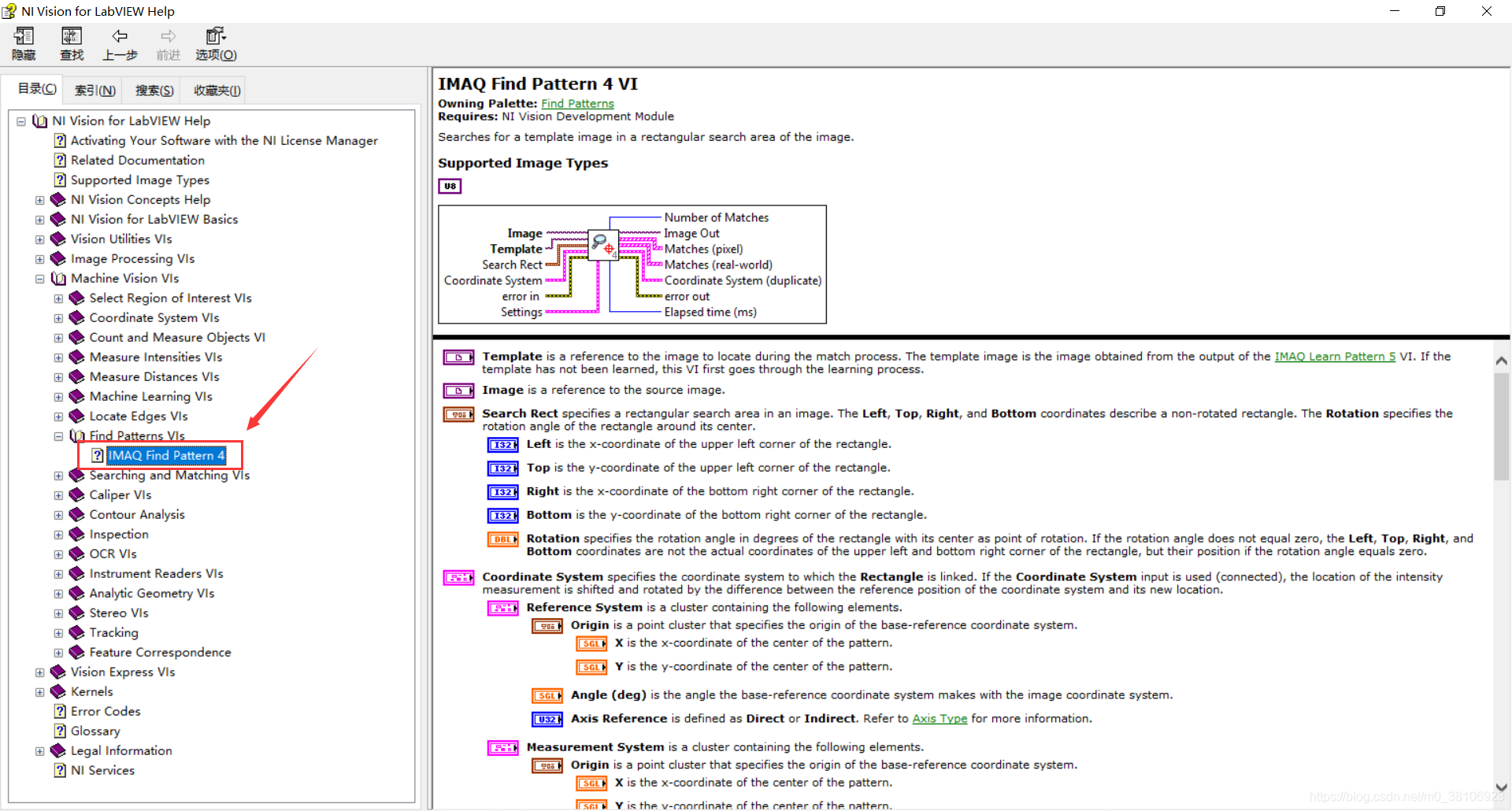Switch to the 搜索(S) search tab
1512x811 pixels.
(x=154, y=91)
